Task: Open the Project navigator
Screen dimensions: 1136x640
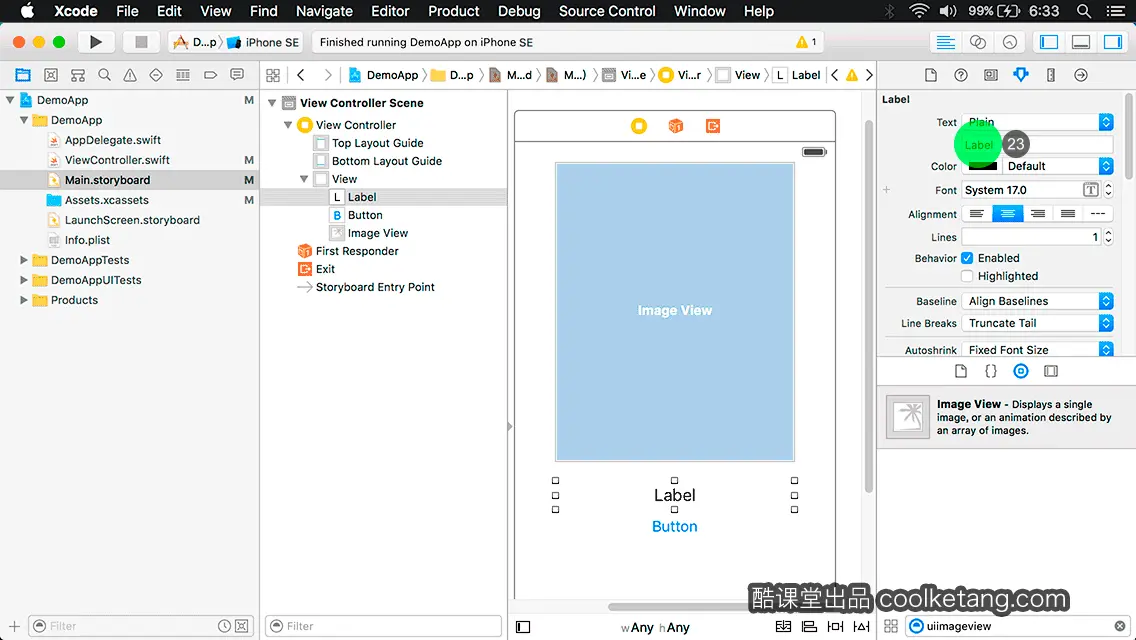Action: [x=23, y=75]
